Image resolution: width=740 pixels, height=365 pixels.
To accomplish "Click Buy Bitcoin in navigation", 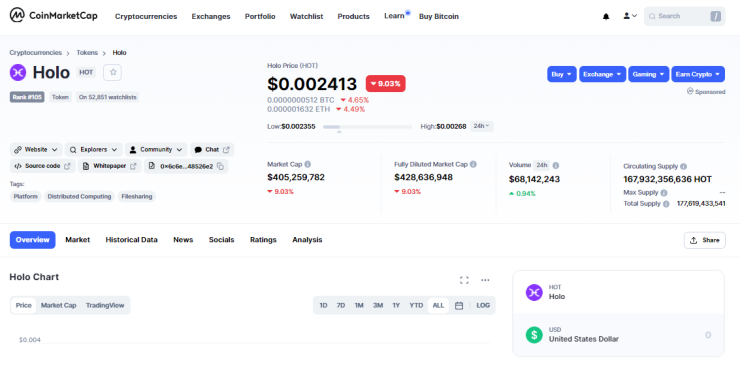I will pyautogui.click(x=439, y=17).
